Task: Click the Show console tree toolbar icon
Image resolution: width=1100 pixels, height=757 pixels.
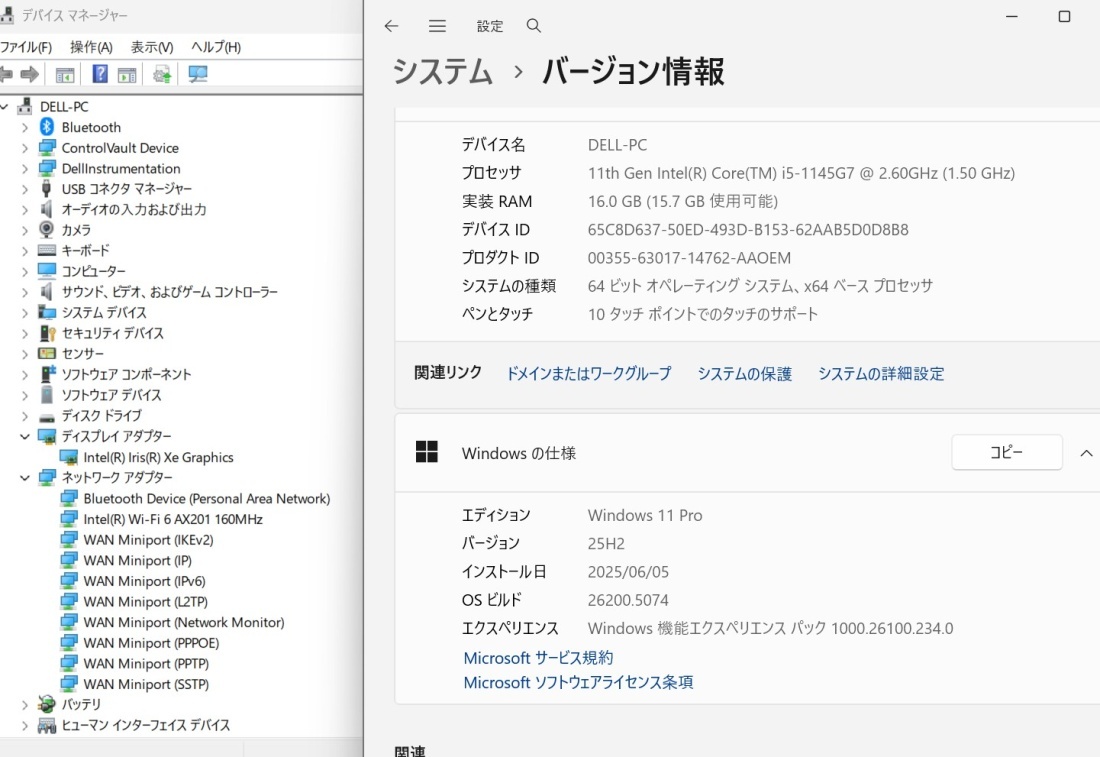Action: click(64, 73)
